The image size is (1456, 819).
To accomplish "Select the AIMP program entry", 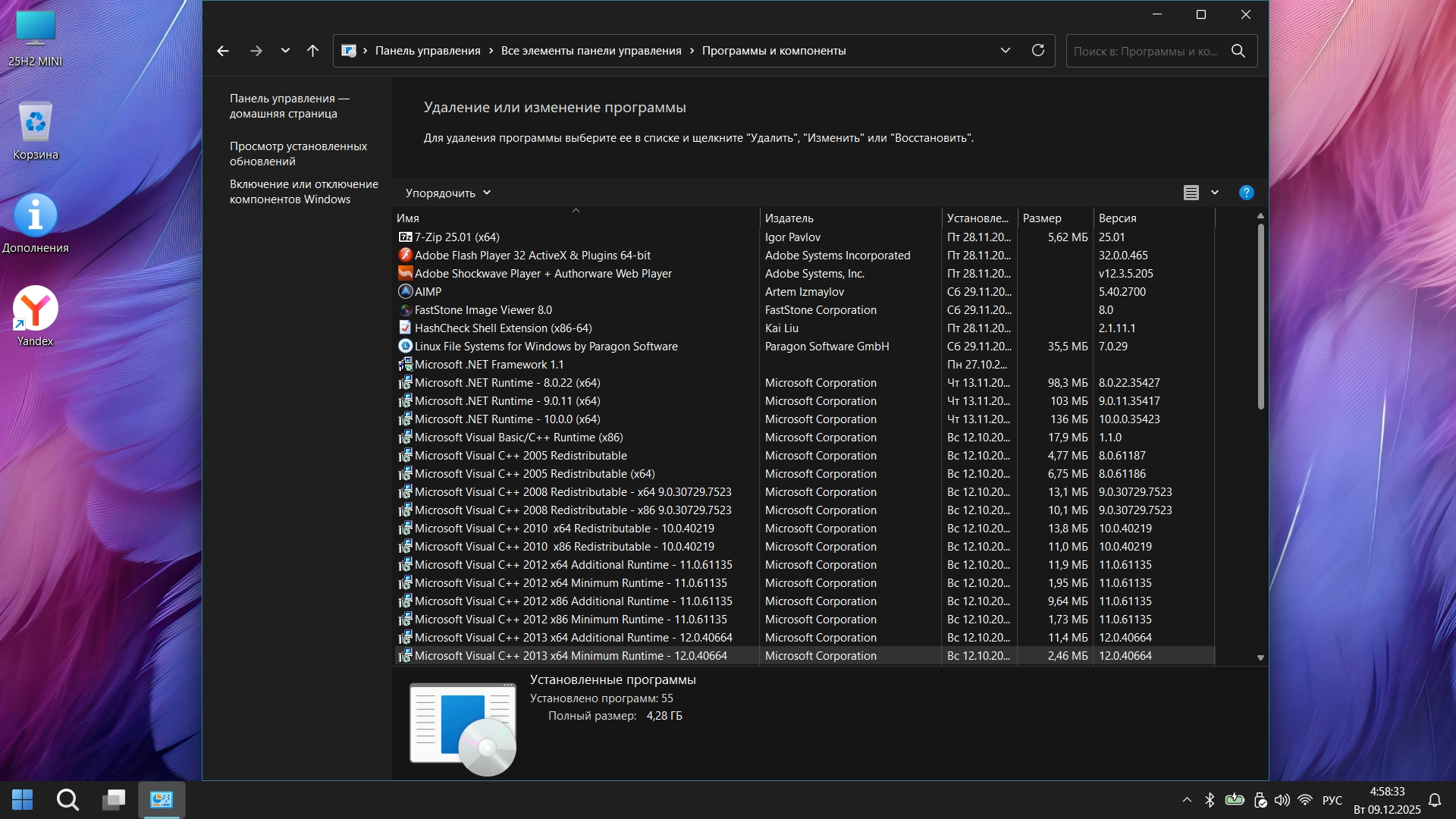I will pos(428,292).
